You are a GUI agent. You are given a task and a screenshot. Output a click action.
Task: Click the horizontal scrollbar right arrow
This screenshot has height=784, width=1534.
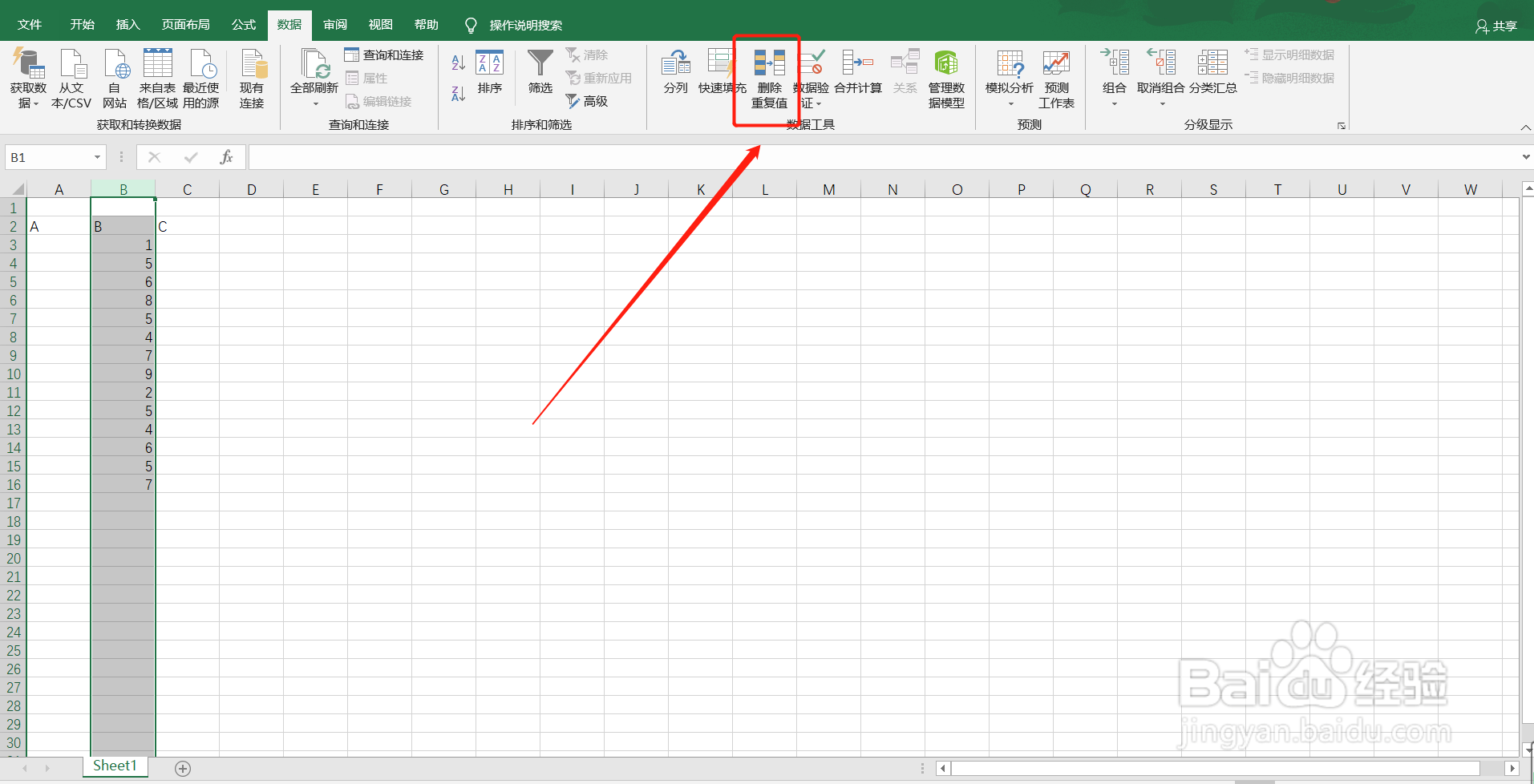(1512, 768)
